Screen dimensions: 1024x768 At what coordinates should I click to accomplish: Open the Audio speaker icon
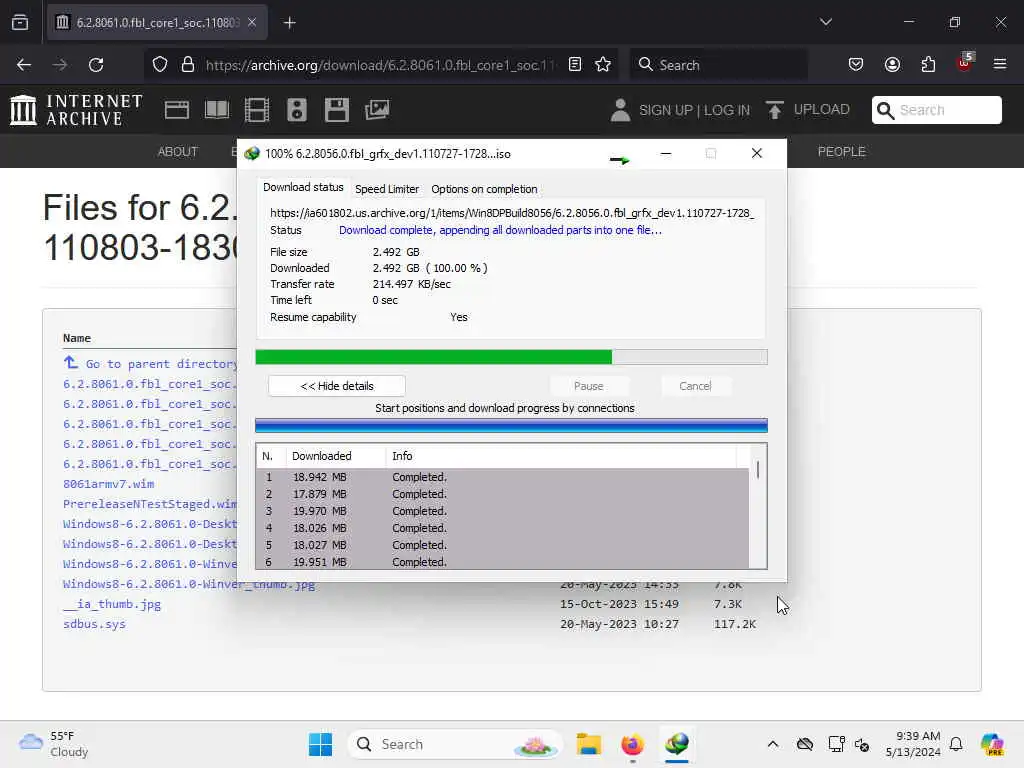point(296,110)
